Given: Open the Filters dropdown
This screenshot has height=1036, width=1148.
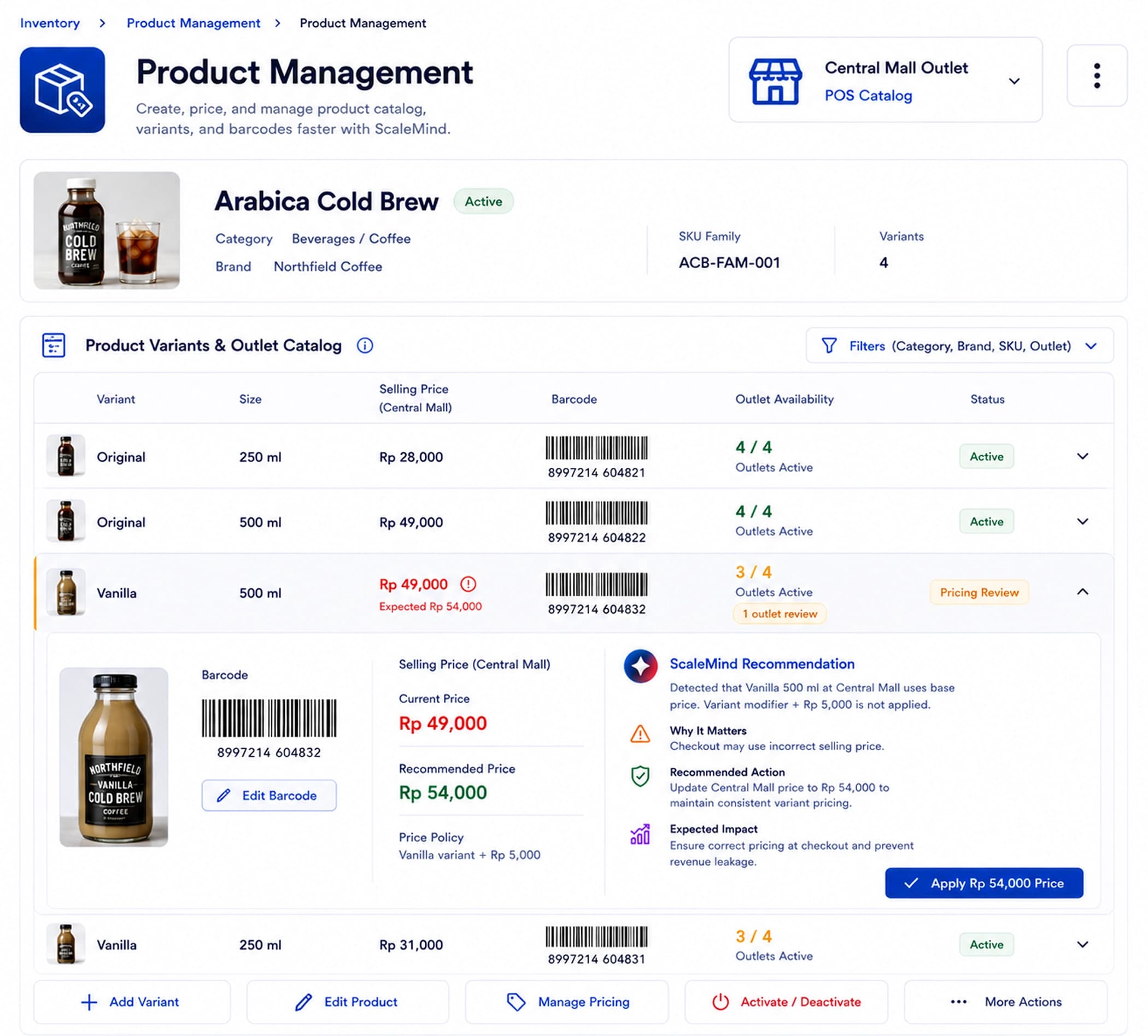Looking at the screenshot, I should tap(959, 345).
